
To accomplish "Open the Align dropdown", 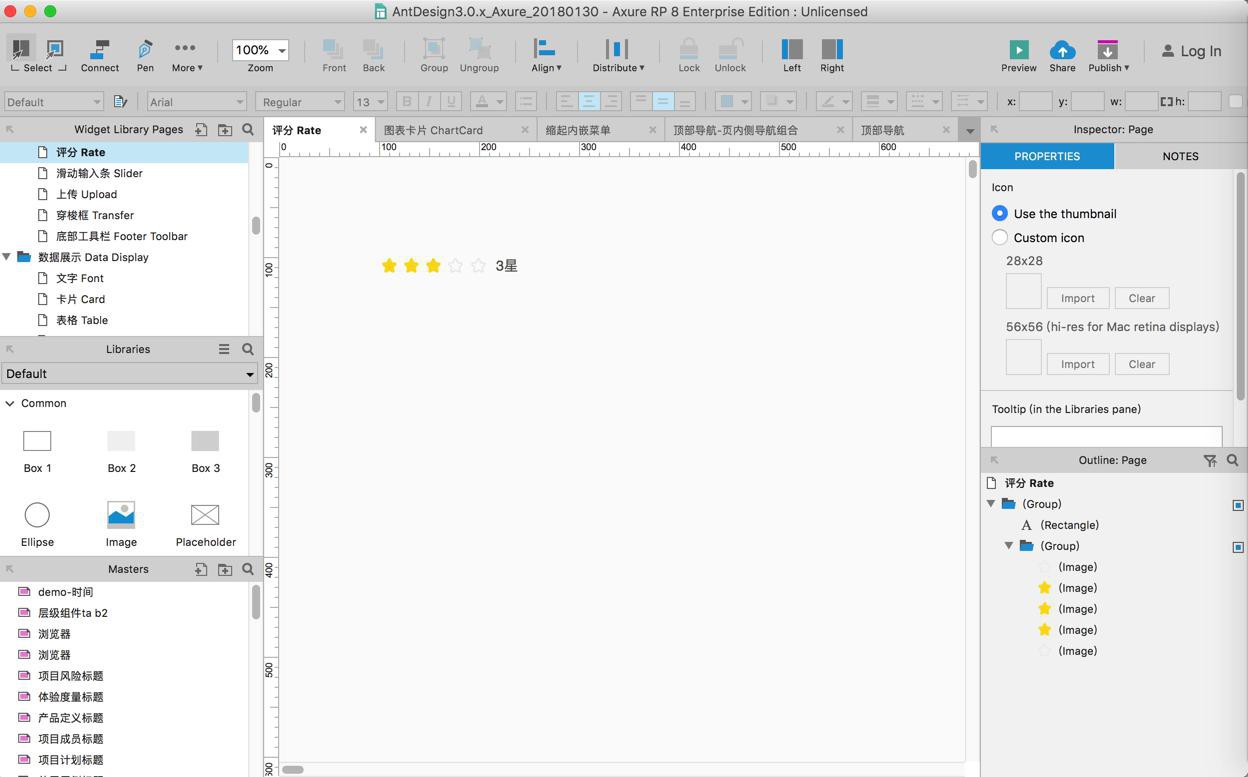I will [546, 55].
